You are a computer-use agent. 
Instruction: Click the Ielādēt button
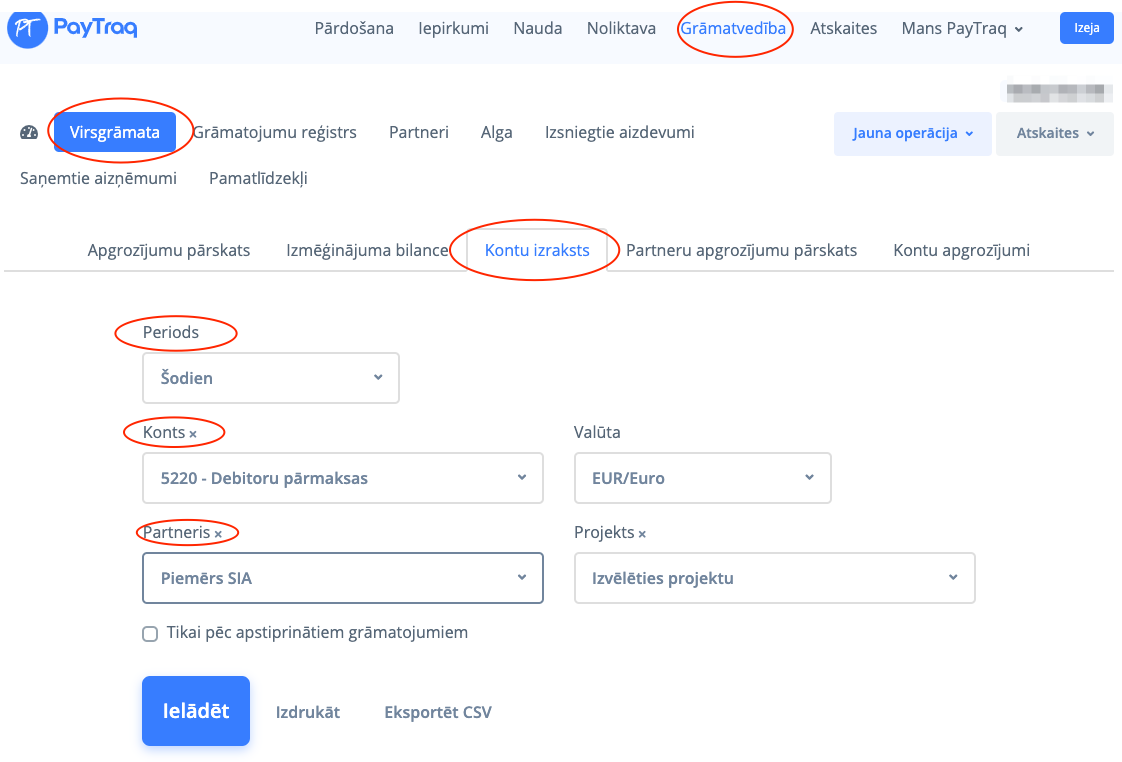(x=196, y=711)
